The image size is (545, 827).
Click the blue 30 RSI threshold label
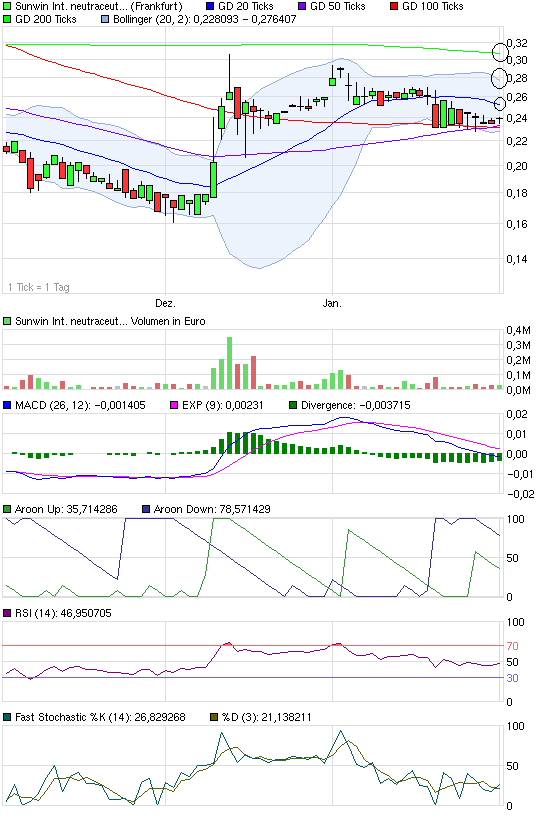[512, 678]
